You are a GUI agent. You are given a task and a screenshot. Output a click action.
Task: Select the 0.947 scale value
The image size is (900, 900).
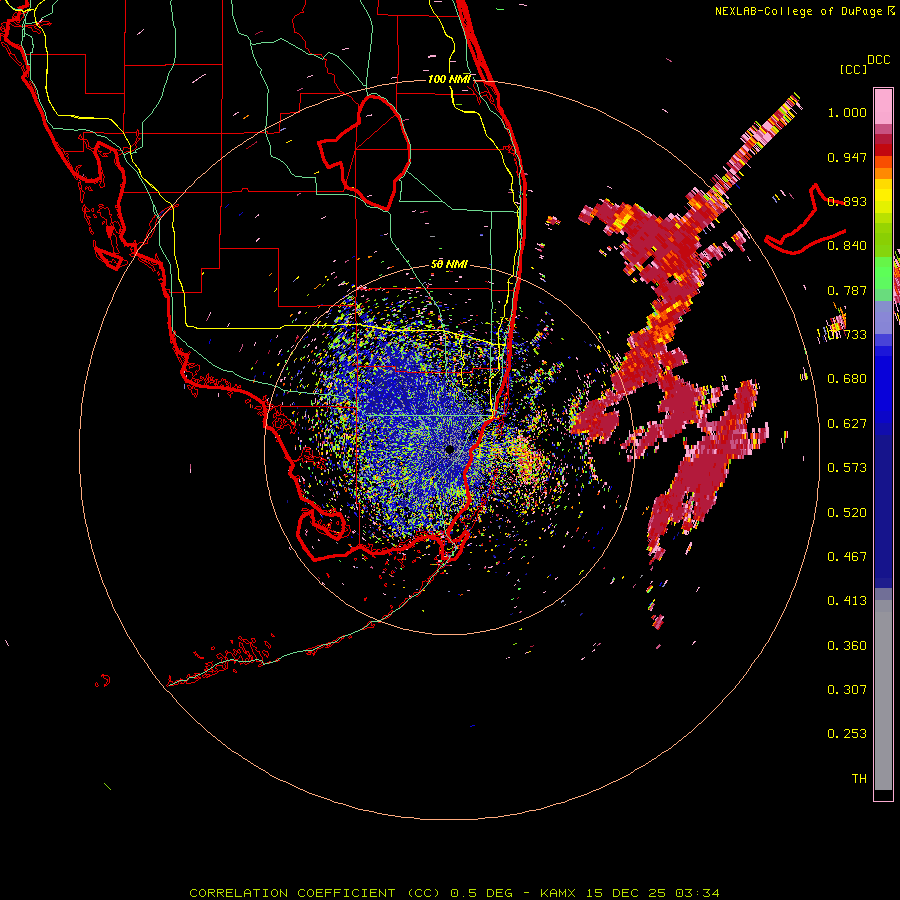(847, 157)
